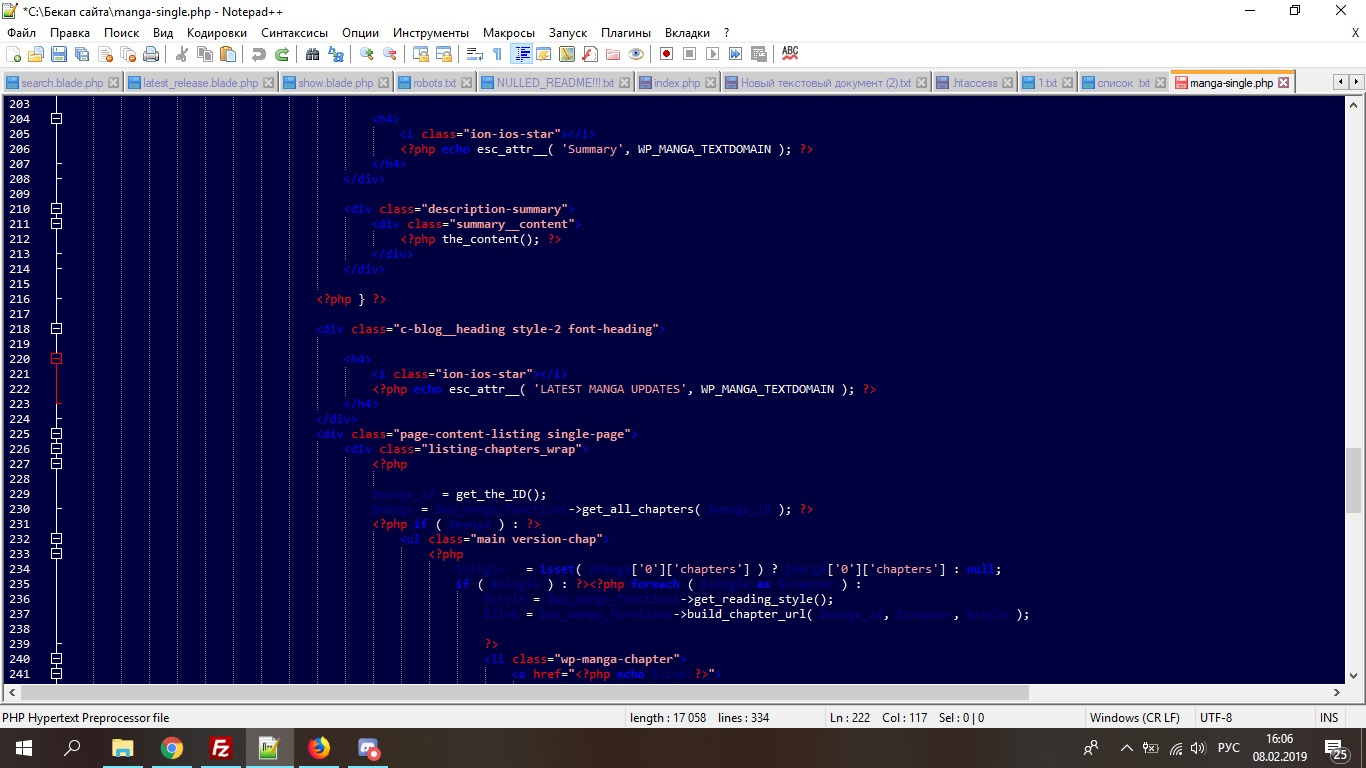Save the current file with the floppy icon
The image size is (1366, 768).
click(x=59, y=54)
